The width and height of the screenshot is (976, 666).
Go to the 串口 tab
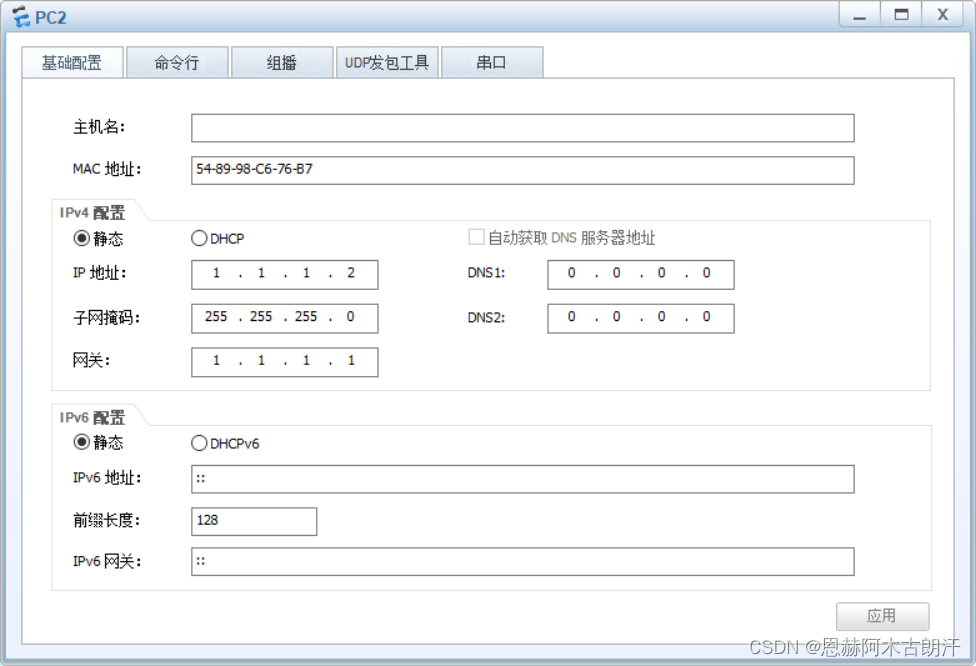(492, 62)
